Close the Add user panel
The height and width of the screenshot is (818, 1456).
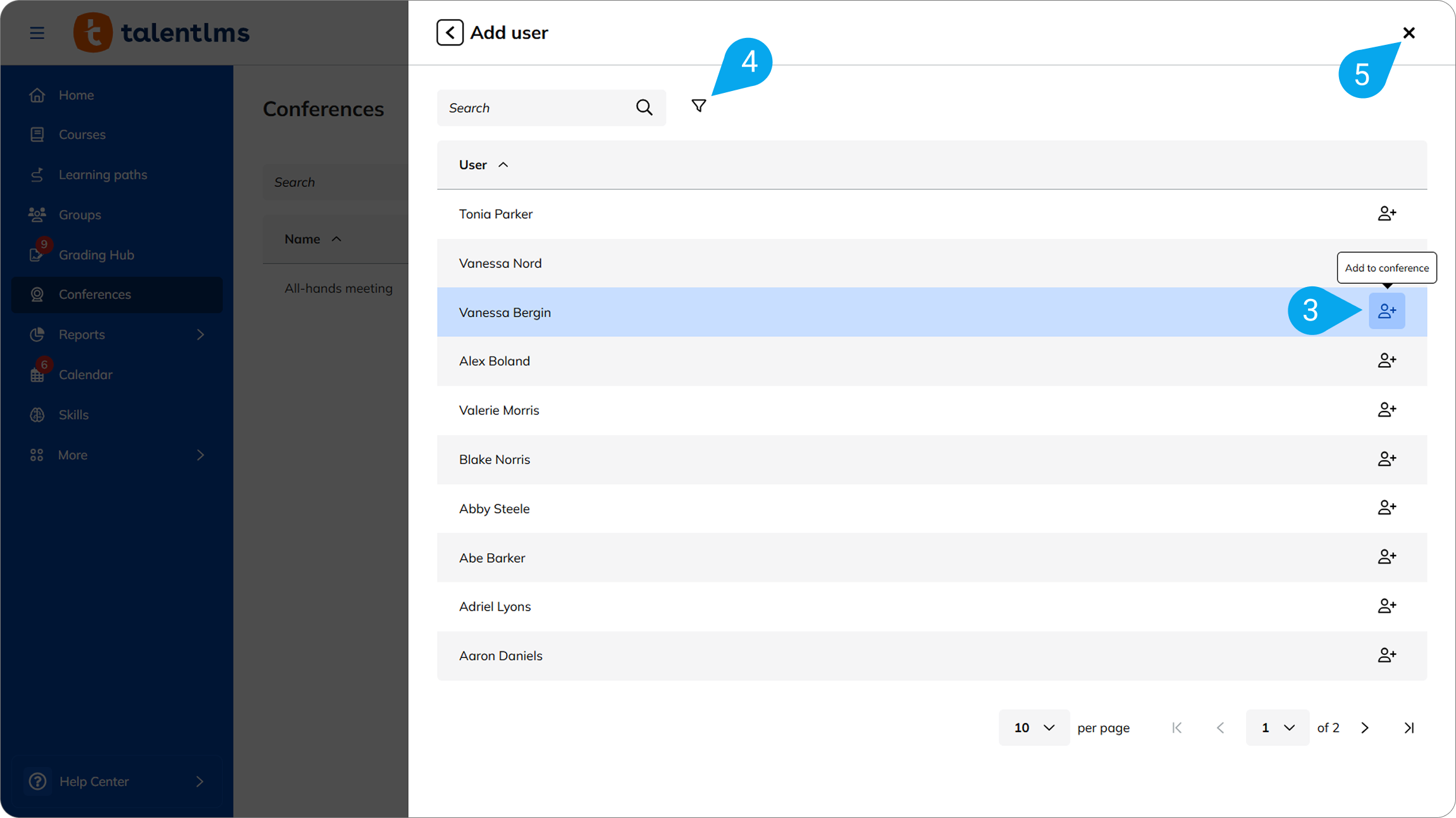[x=1409, y=33]
